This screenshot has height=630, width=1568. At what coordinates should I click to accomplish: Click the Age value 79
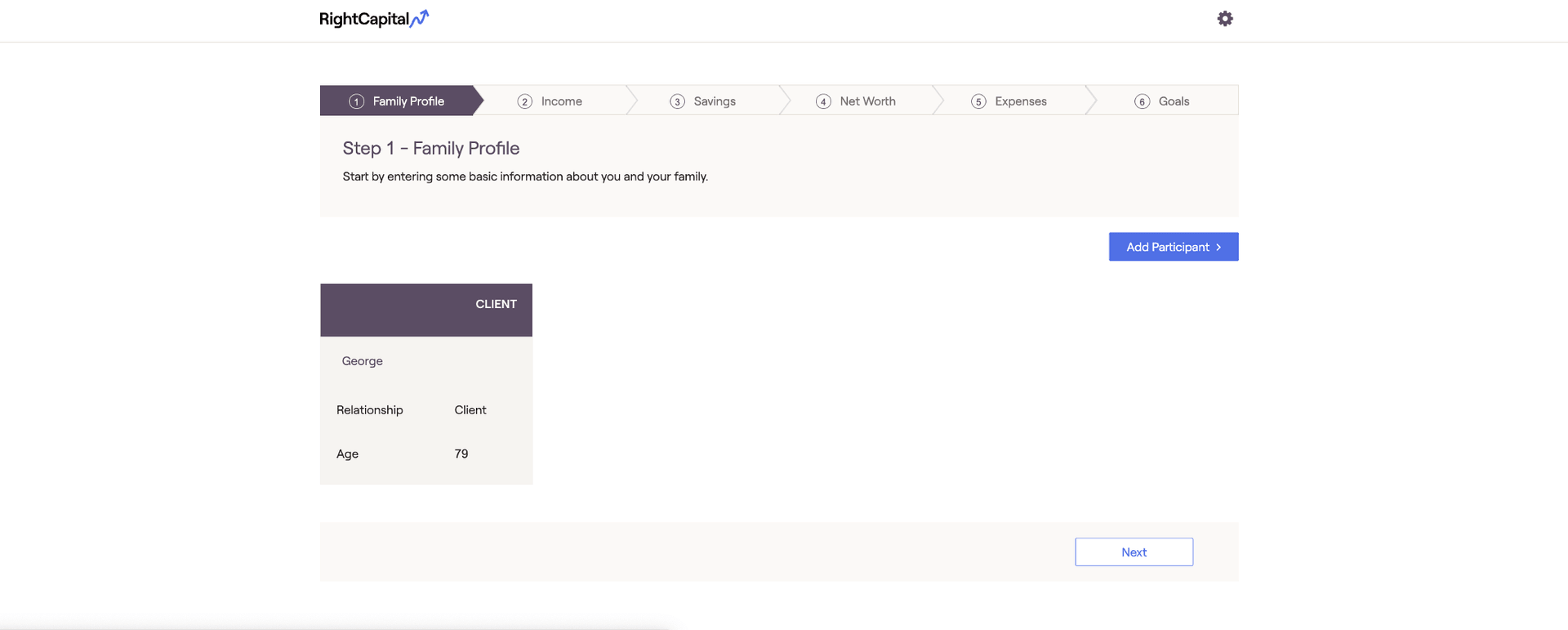[x=461, y=454]
